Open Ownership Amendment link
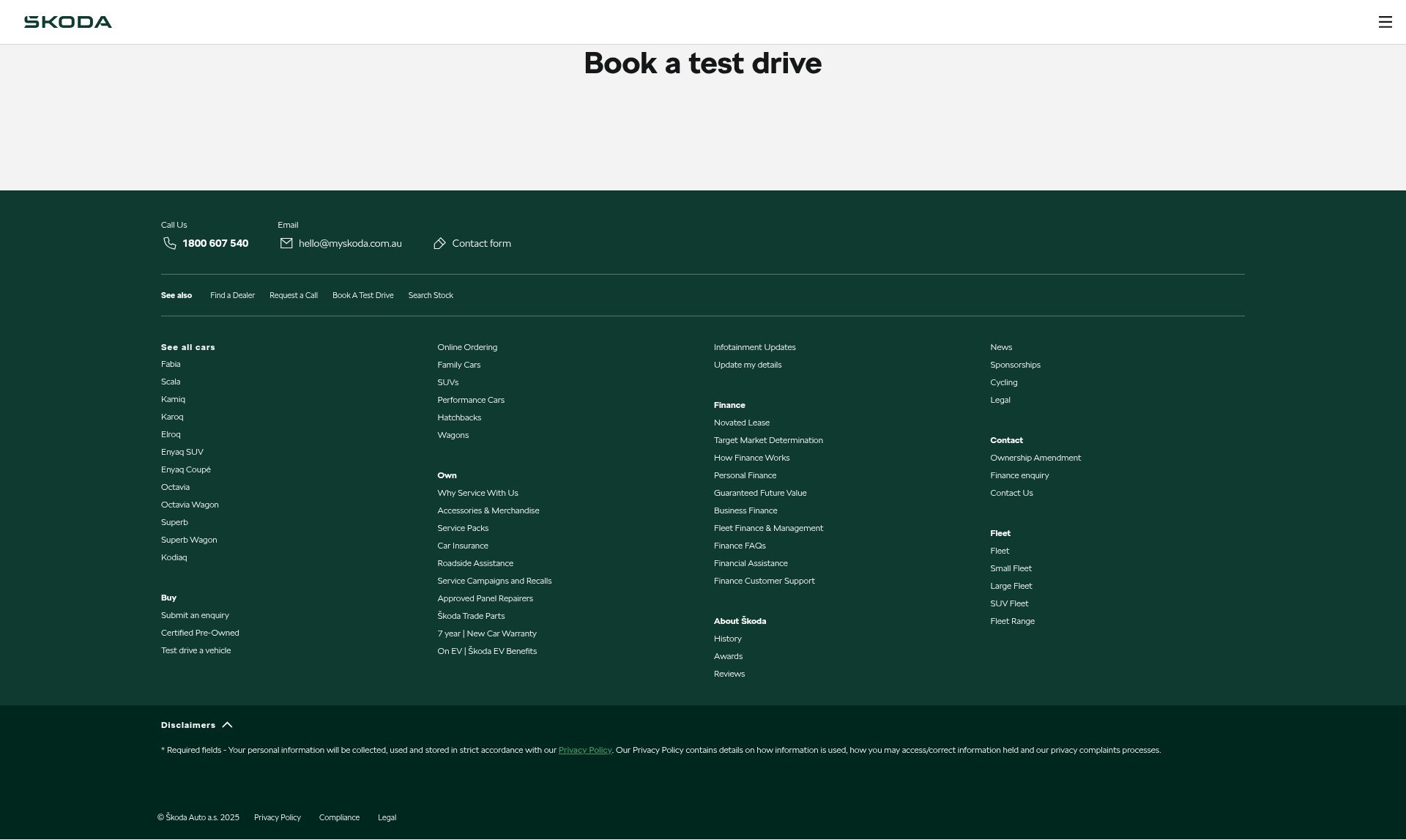1406x840 pixels. 1035,458
